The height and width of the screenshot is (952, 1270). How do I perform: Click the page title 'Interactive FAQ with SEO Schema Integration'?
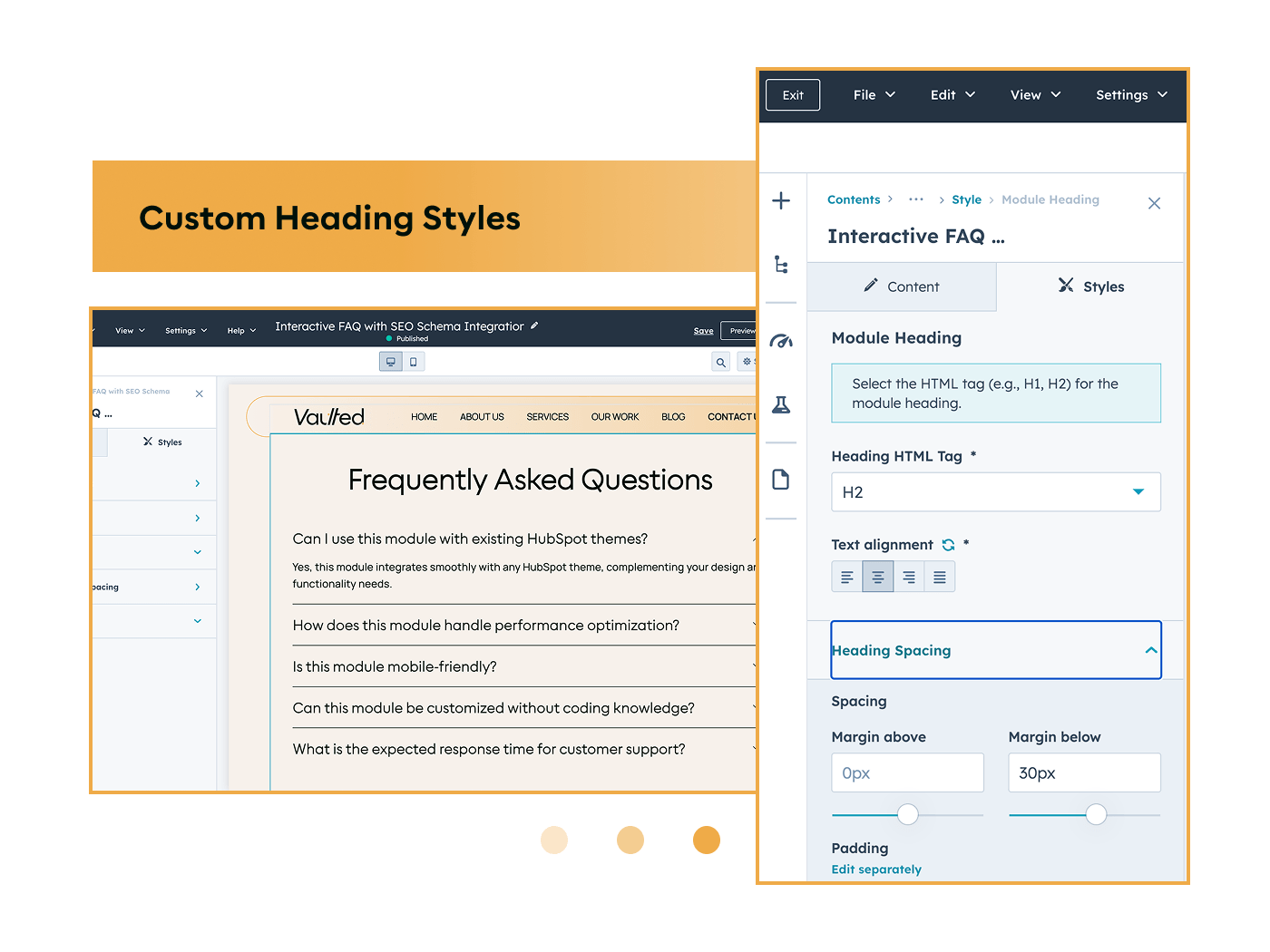[399, 326]
